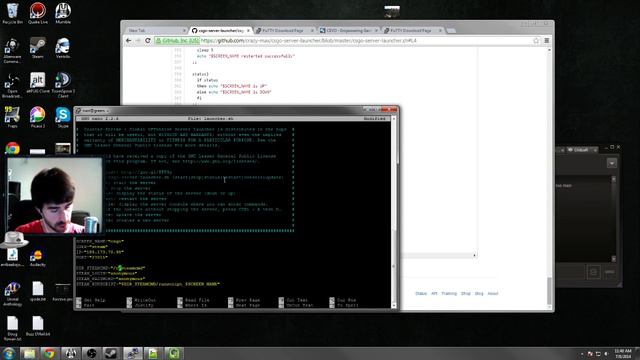The height and width of the screenshot is (360, 640).
Task: Open the Audacity desktop shortcut
Action: tap(38, 258)
